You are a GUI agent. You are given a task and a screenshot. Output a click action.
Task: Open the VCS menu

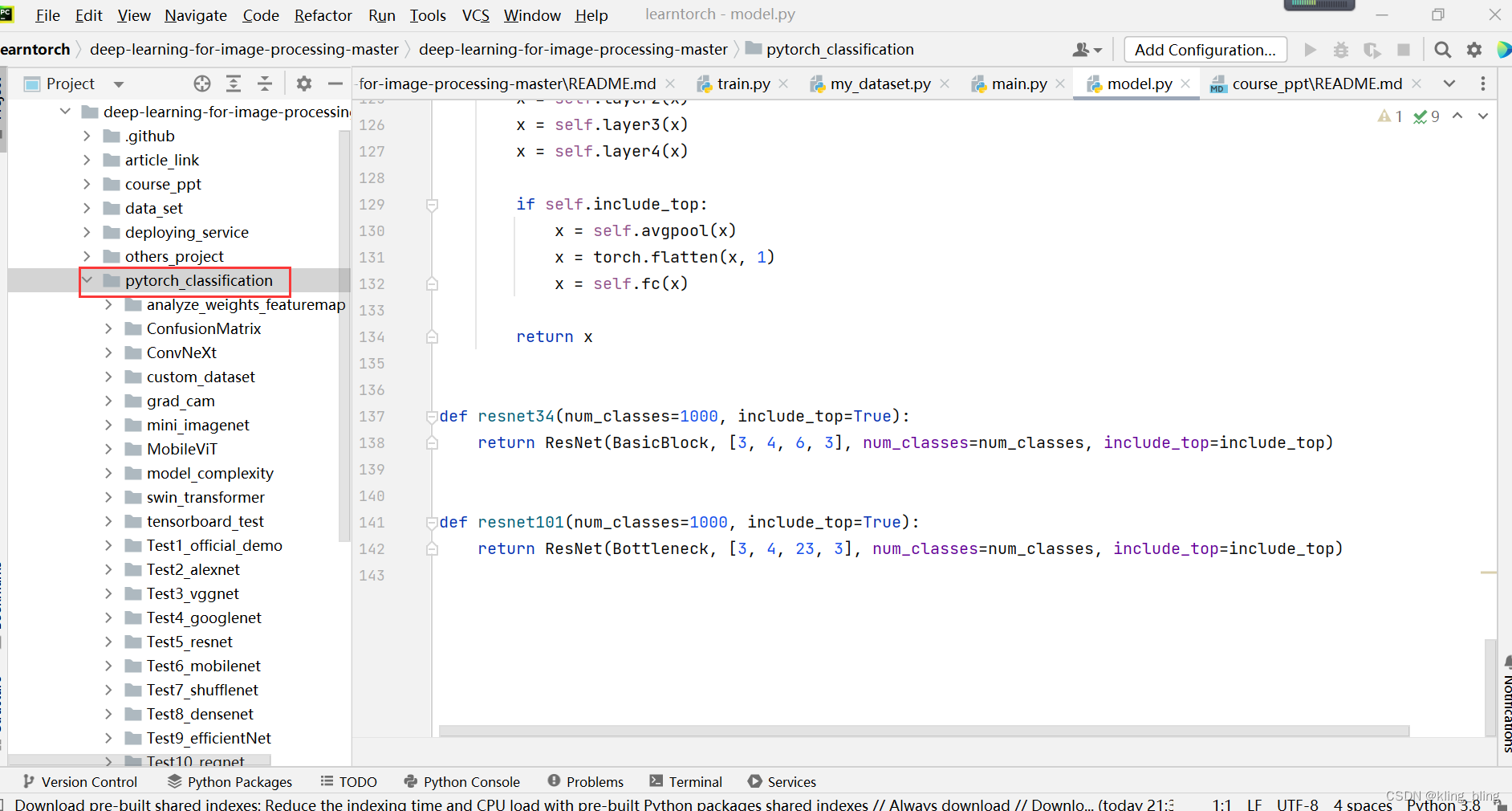pos(476,15)
